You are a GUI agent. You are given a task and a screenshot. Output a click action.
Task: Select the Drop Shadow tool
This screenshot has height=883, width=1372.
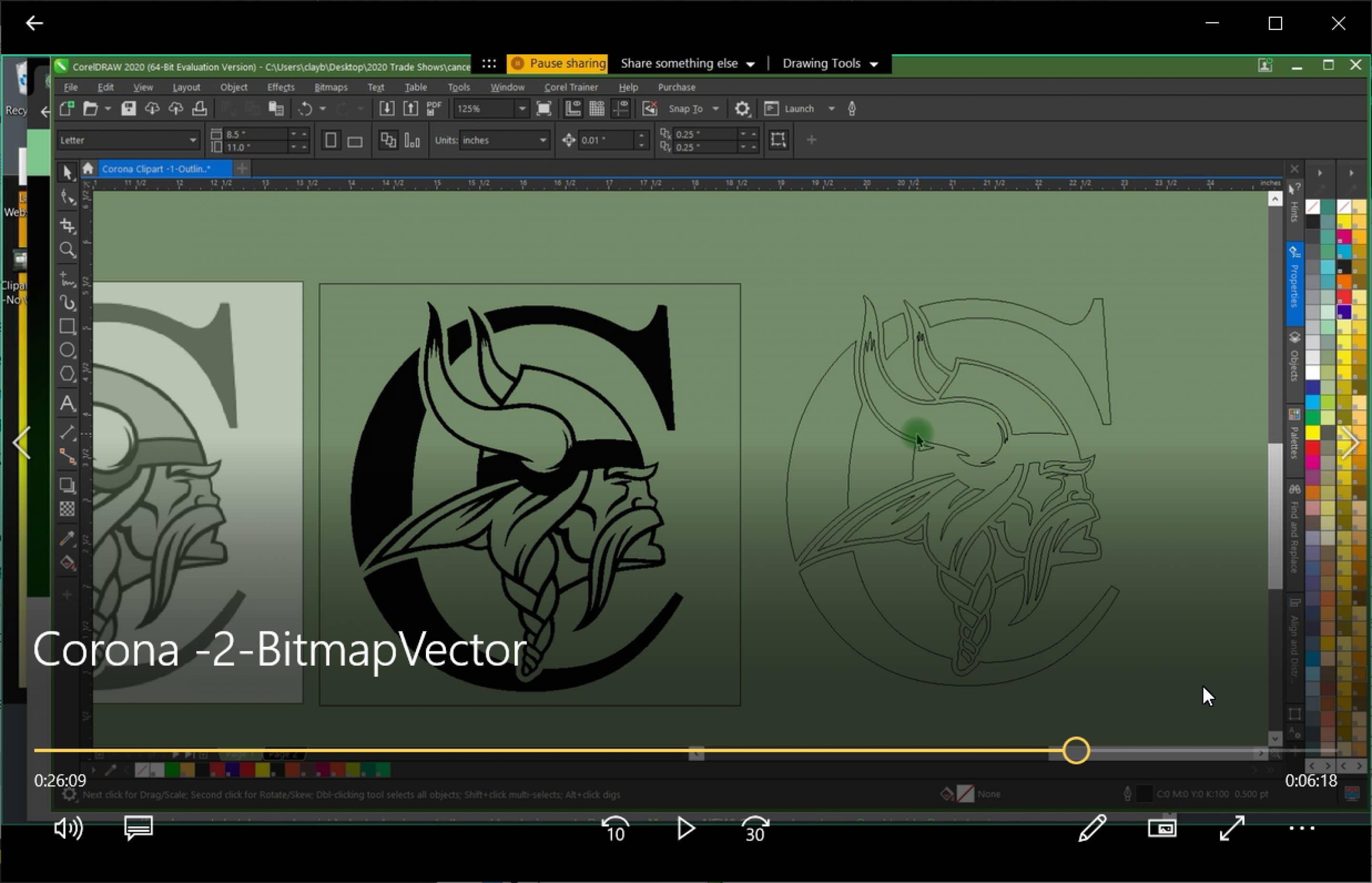[67, 485]
